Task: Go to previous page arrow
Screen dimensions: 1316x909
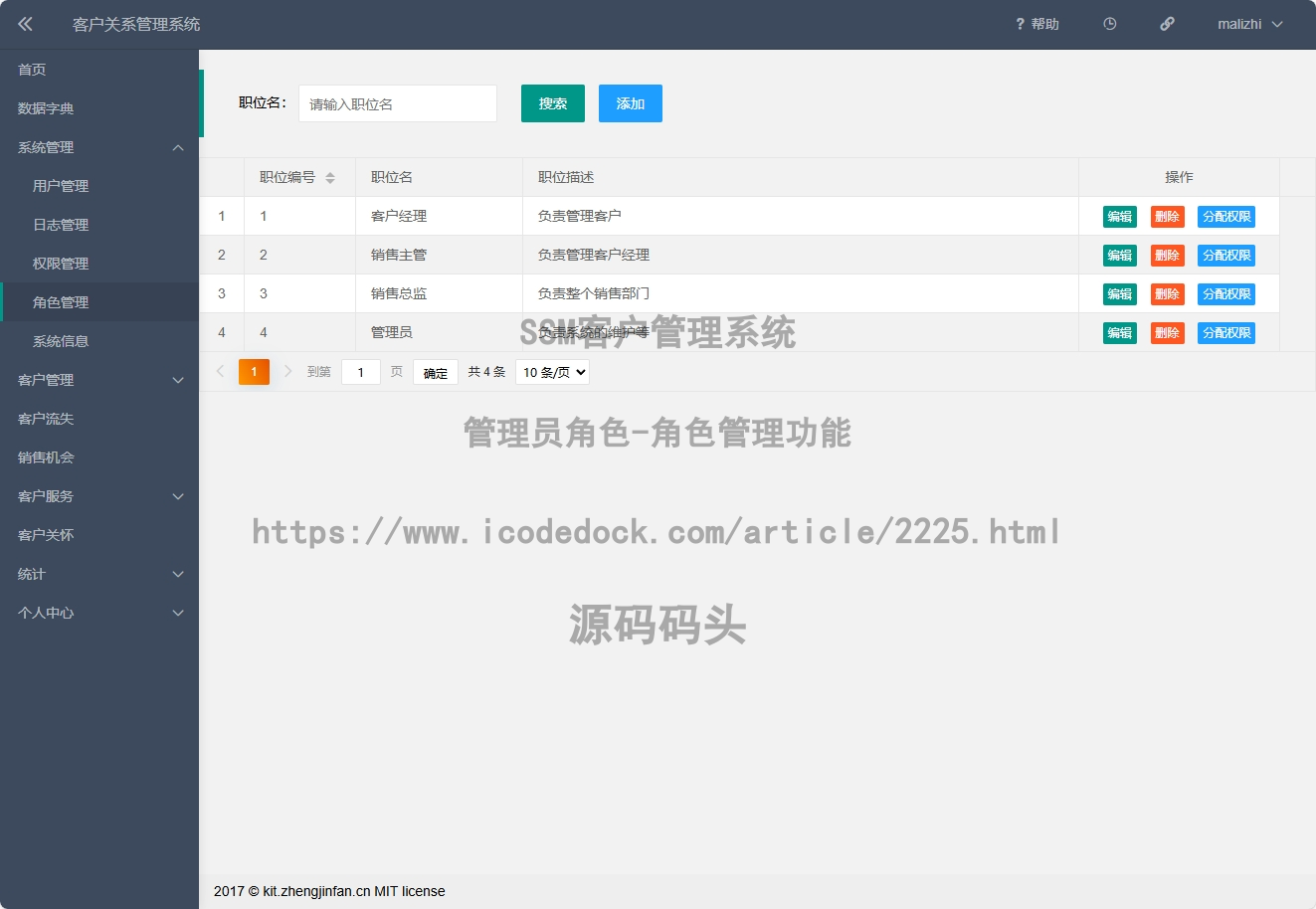Action: pos(220,371)
